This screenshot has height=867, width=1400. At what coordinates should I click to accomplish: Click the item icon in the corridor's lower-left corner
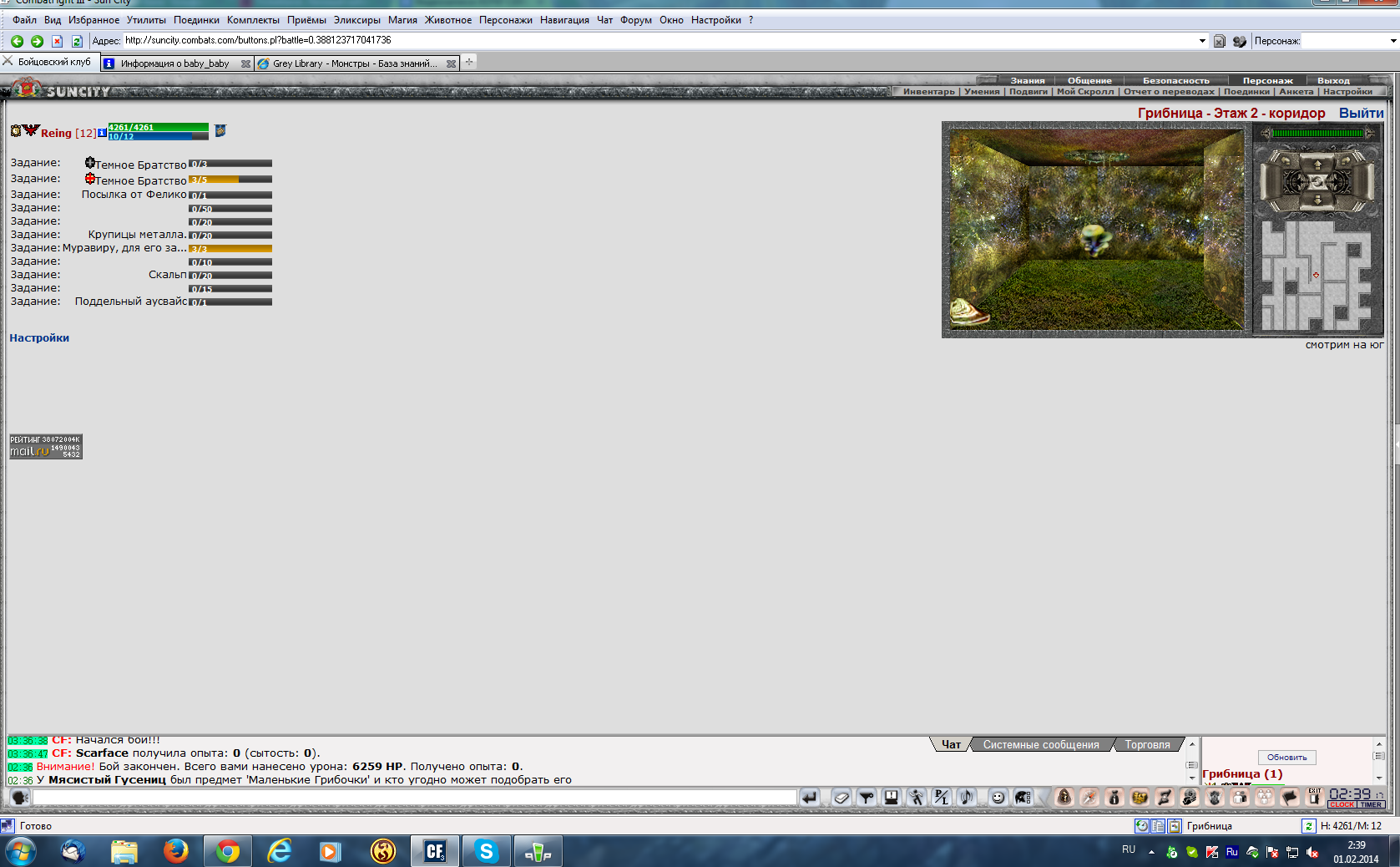tap(968, 312)
